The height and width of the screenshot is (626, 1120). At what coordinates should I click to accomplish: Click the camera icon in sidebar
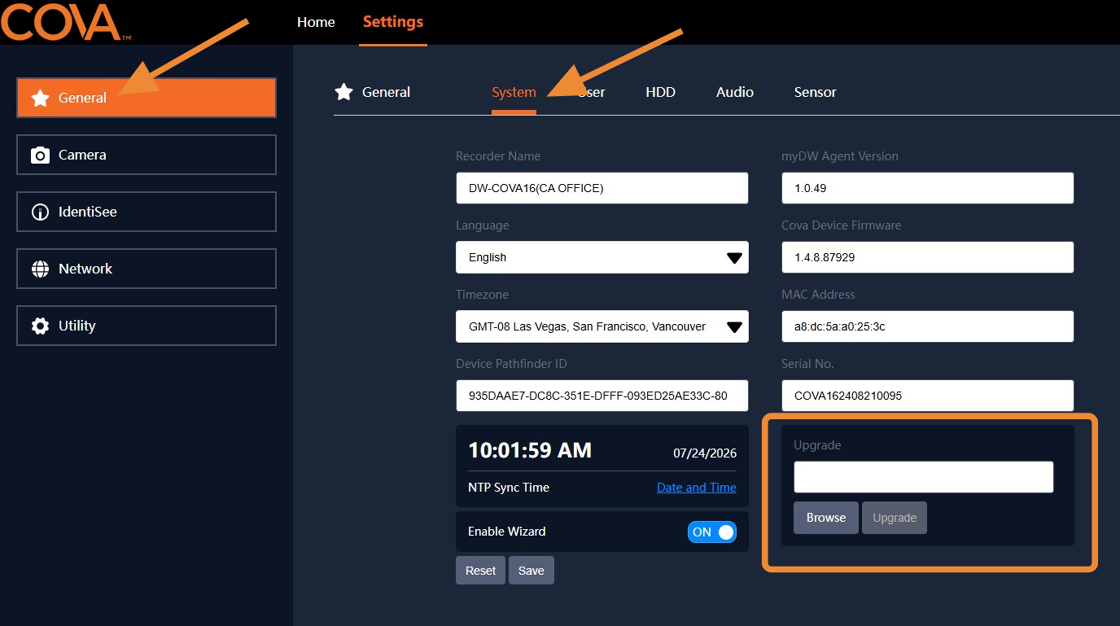(x=40, y=155)
